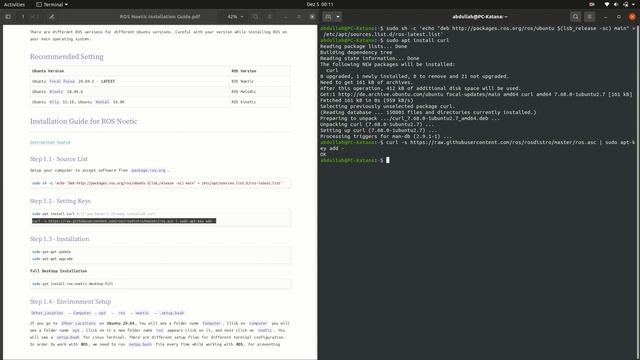Click the 'Ubuntu Version' table header

click(x=48, y=71)
